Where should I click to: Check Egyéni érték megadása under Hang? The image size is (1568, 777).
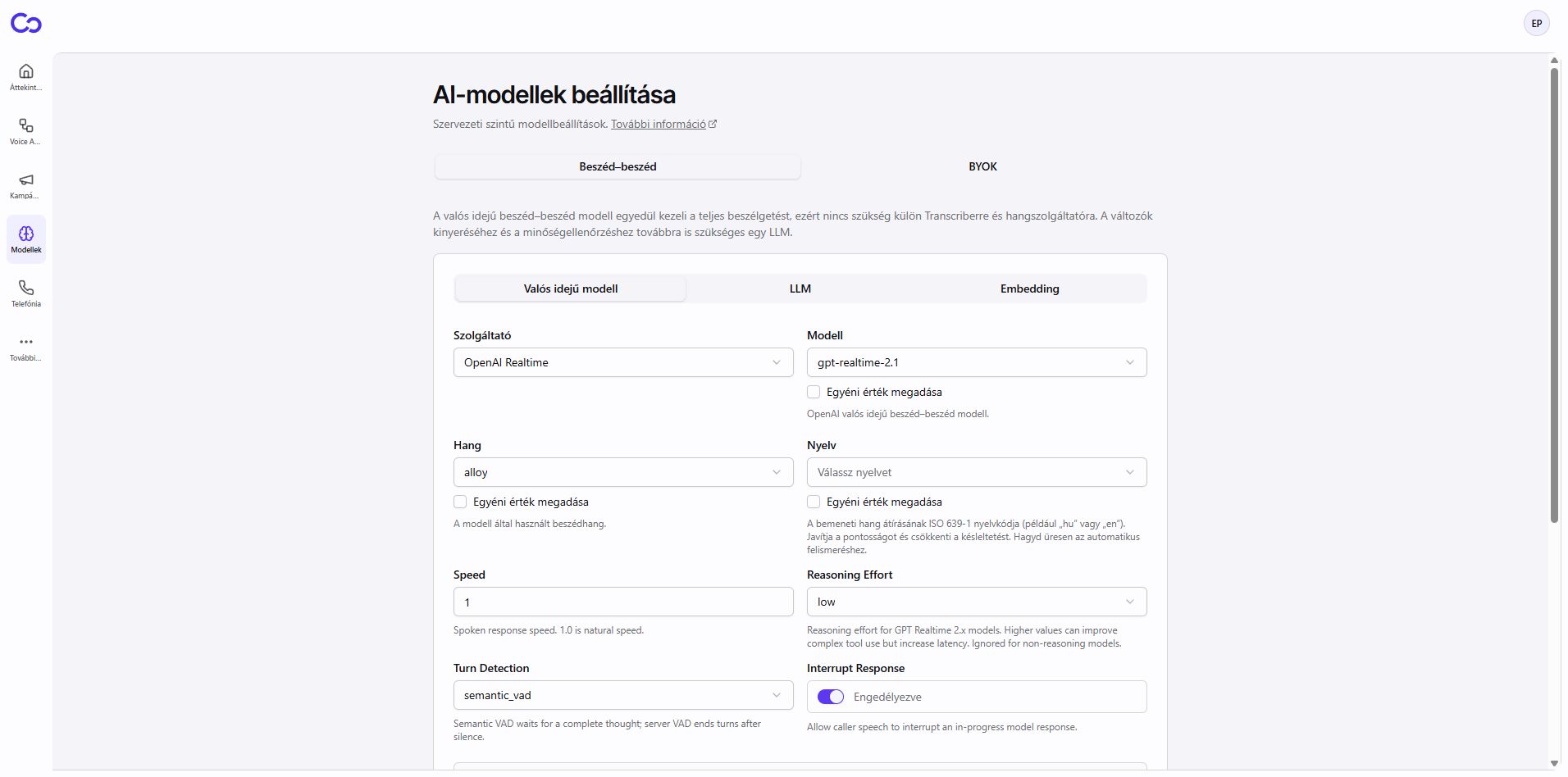click(x=460, y=502)
